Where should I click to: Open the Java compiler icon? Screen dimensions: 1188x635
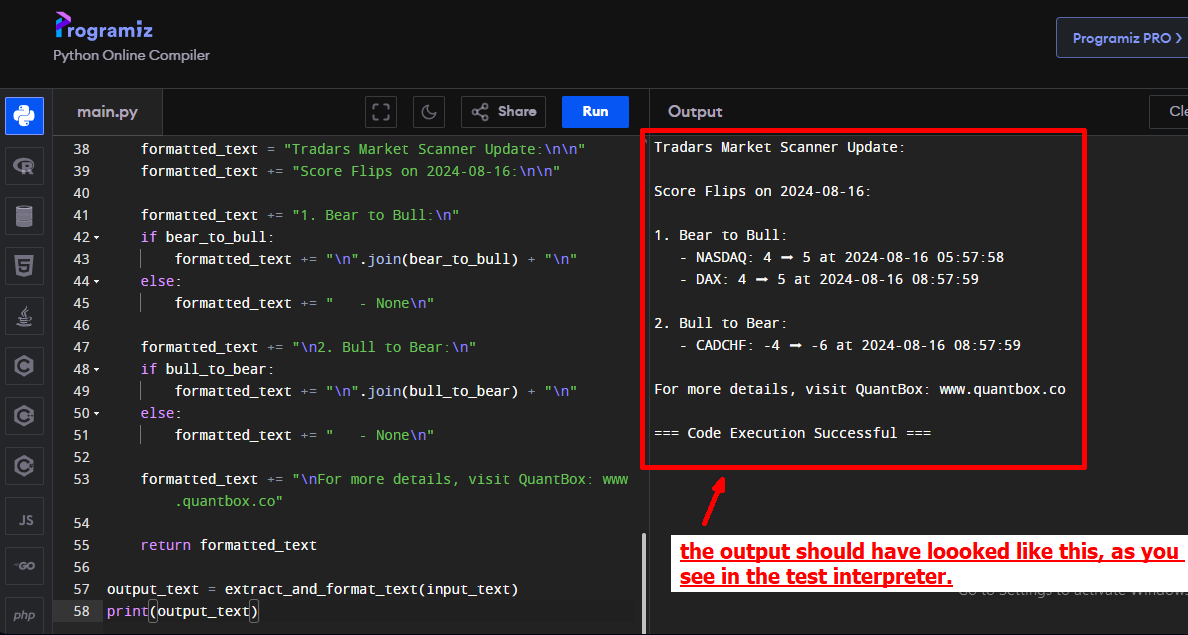[x=24, y=316]
